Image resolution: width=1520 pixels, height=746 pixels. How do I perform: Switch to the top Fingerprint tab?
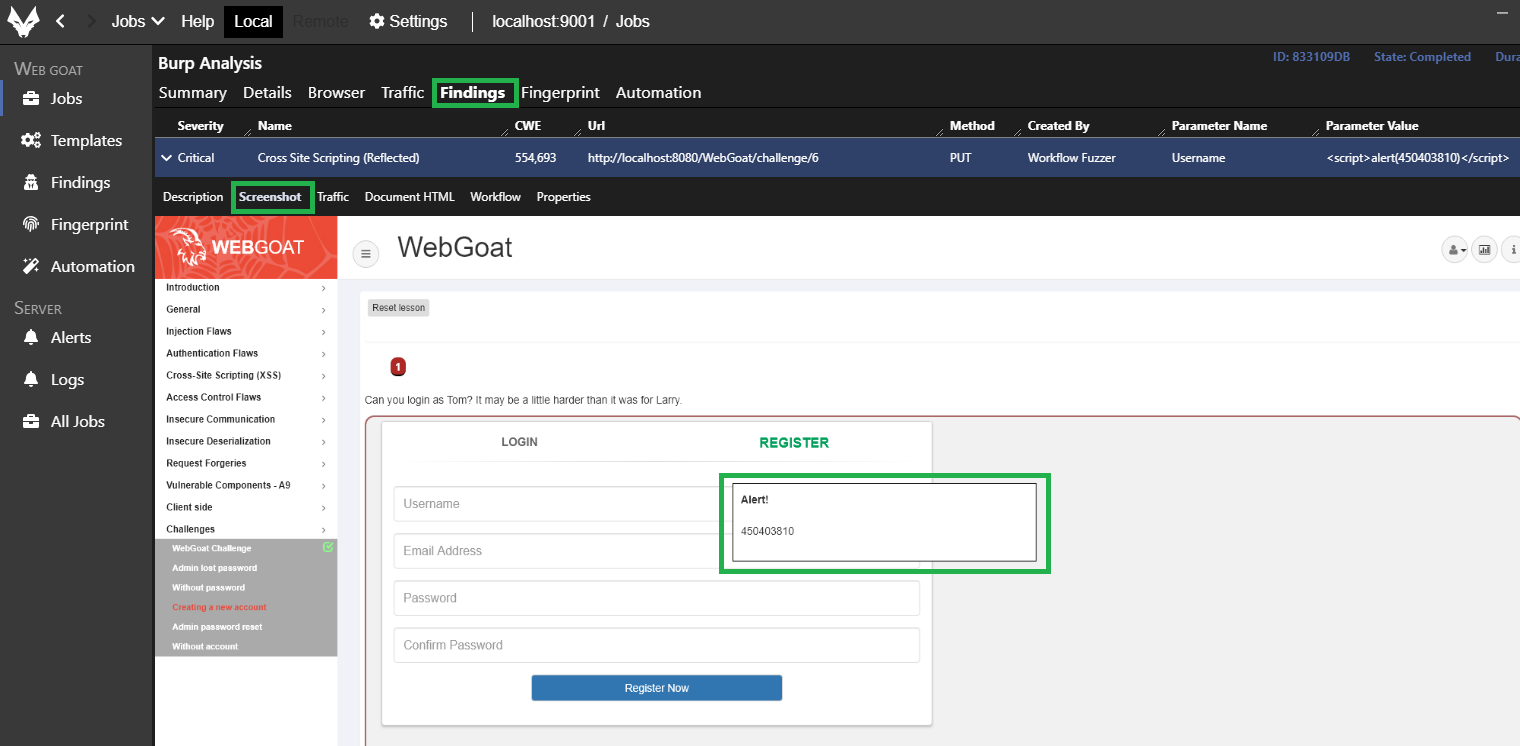560,93
